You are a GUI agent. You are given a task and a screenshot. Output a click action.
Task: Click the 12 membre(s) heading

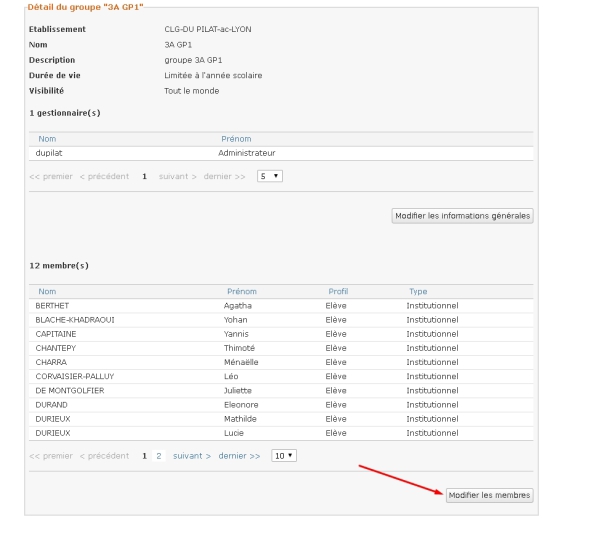pos(59,266)
